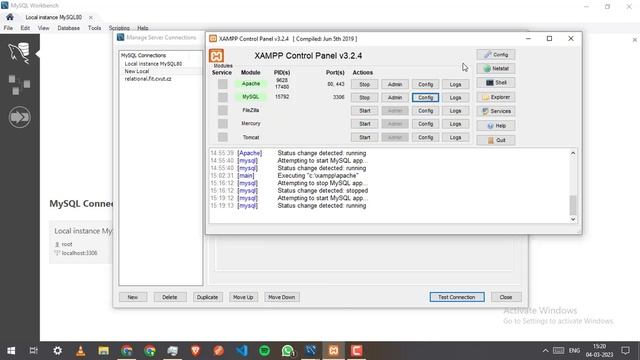
Task: Open WhatsApp from the taskbar
Action: [288, 351]
